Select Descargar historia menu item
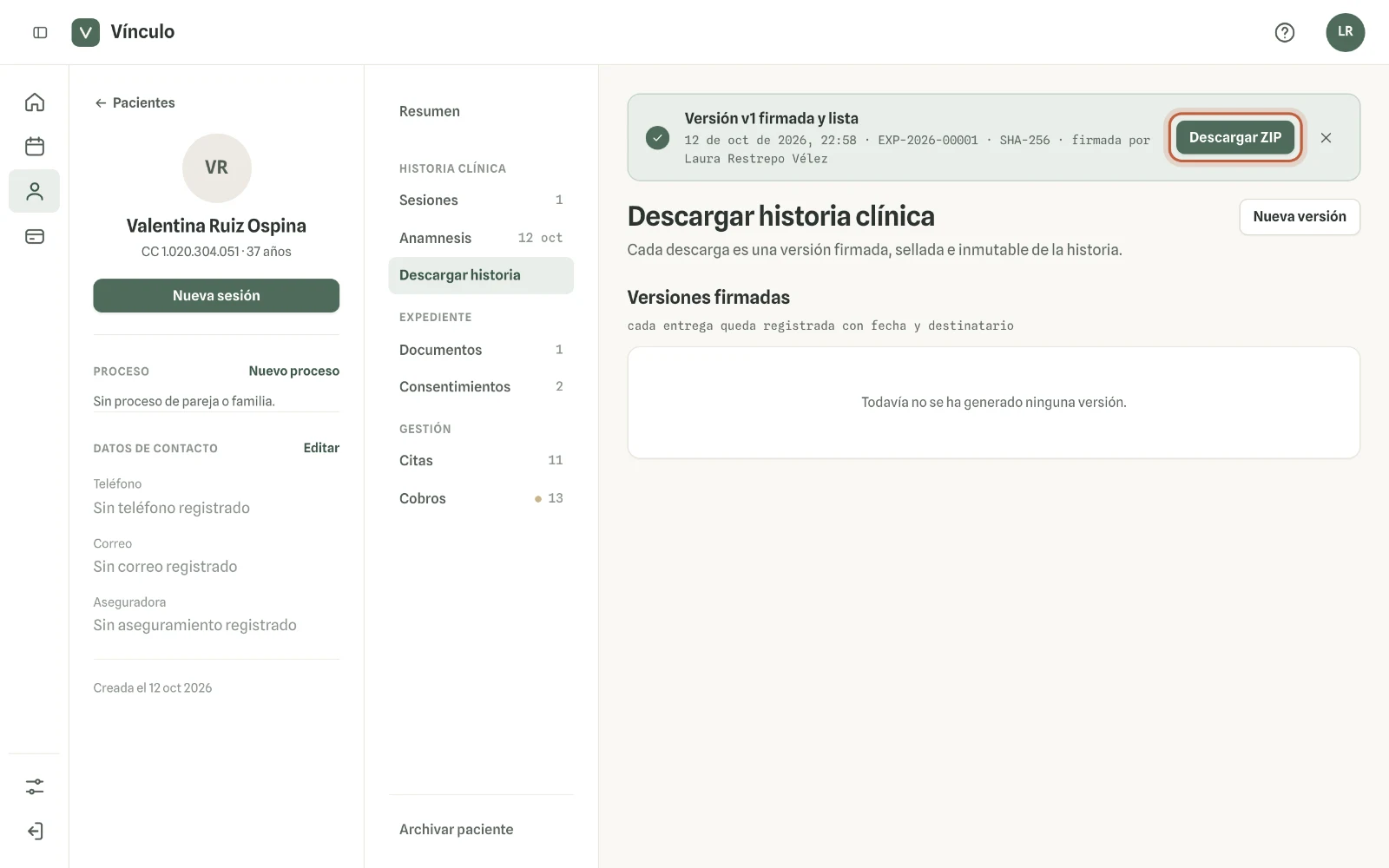Screen dimensions: 1389x868 click(x=481, y=275)
